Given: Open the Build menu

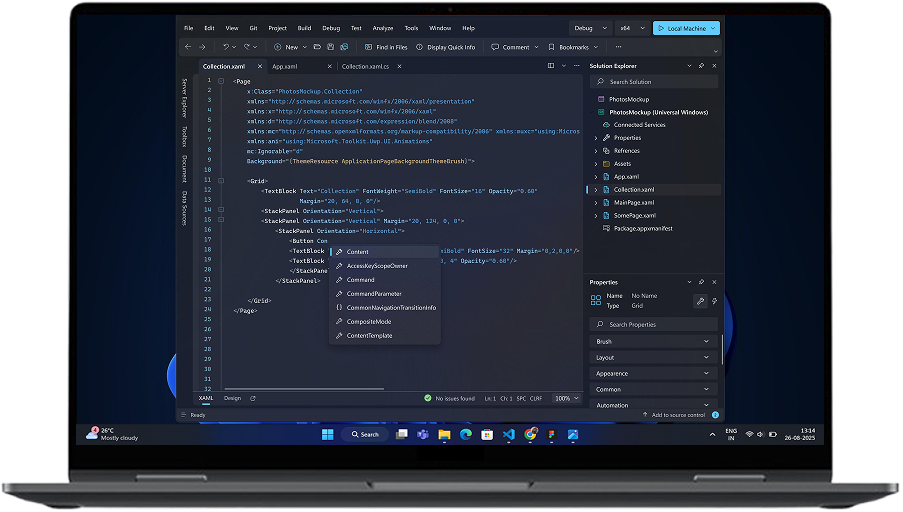Looking at the screenshot, I should (304, 28).
